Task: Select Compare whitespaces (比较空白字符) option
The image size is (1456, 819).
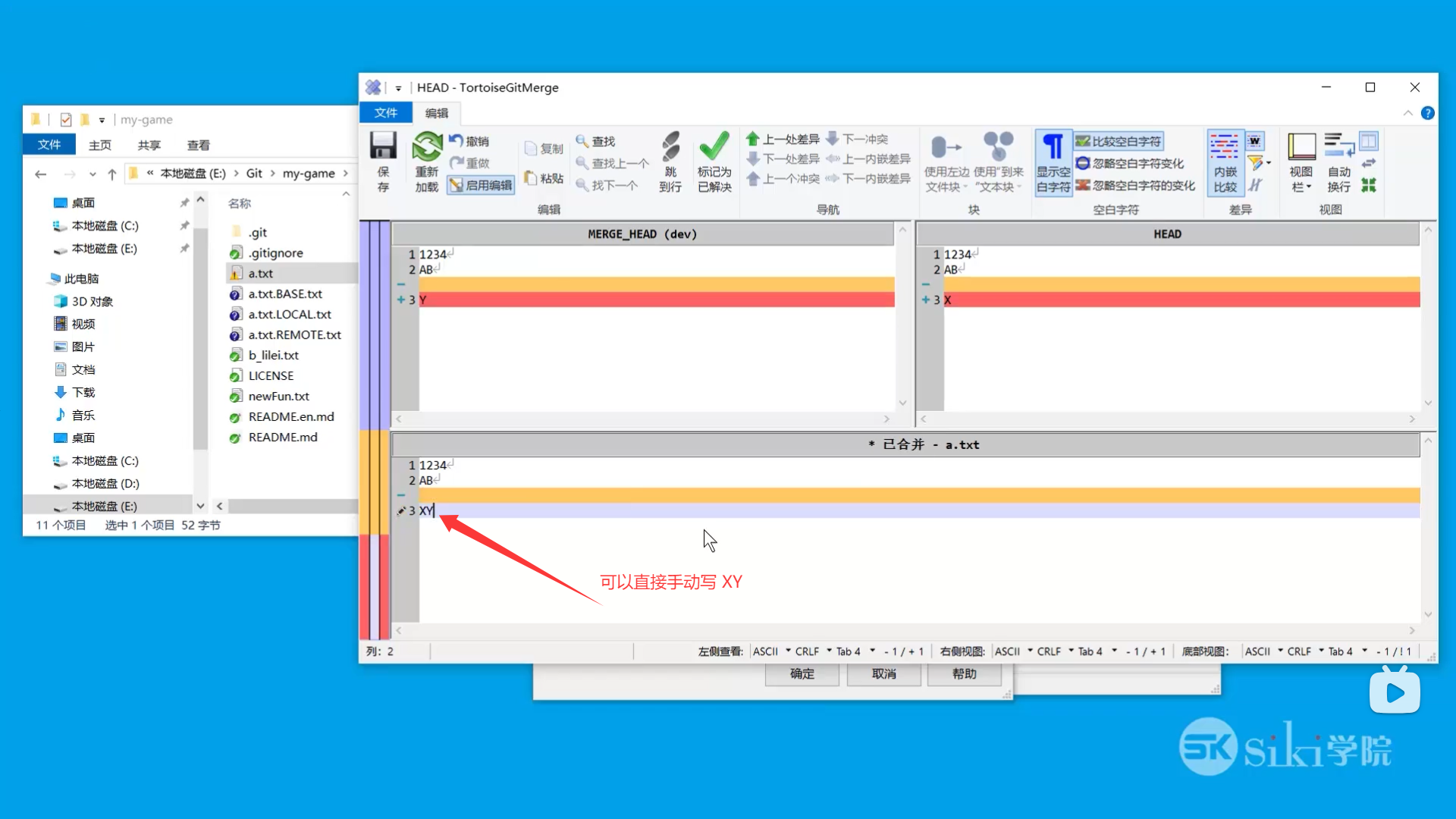Action: [x=1119, y=142]
